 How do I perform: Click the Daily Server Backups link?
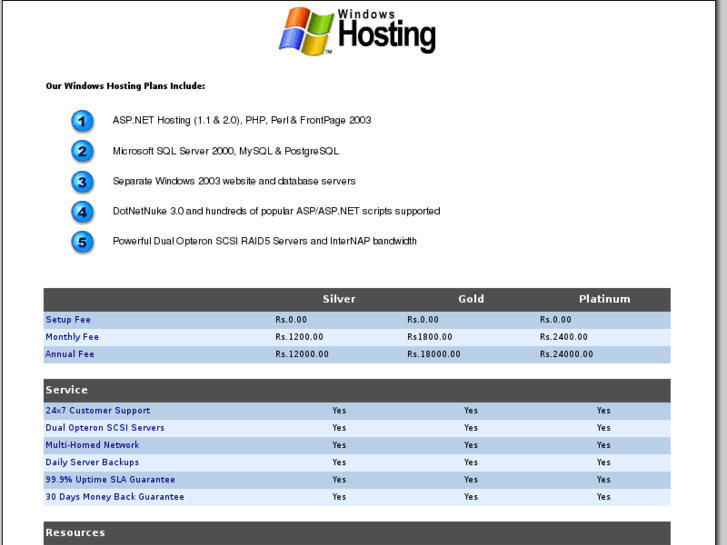[92, 462]
